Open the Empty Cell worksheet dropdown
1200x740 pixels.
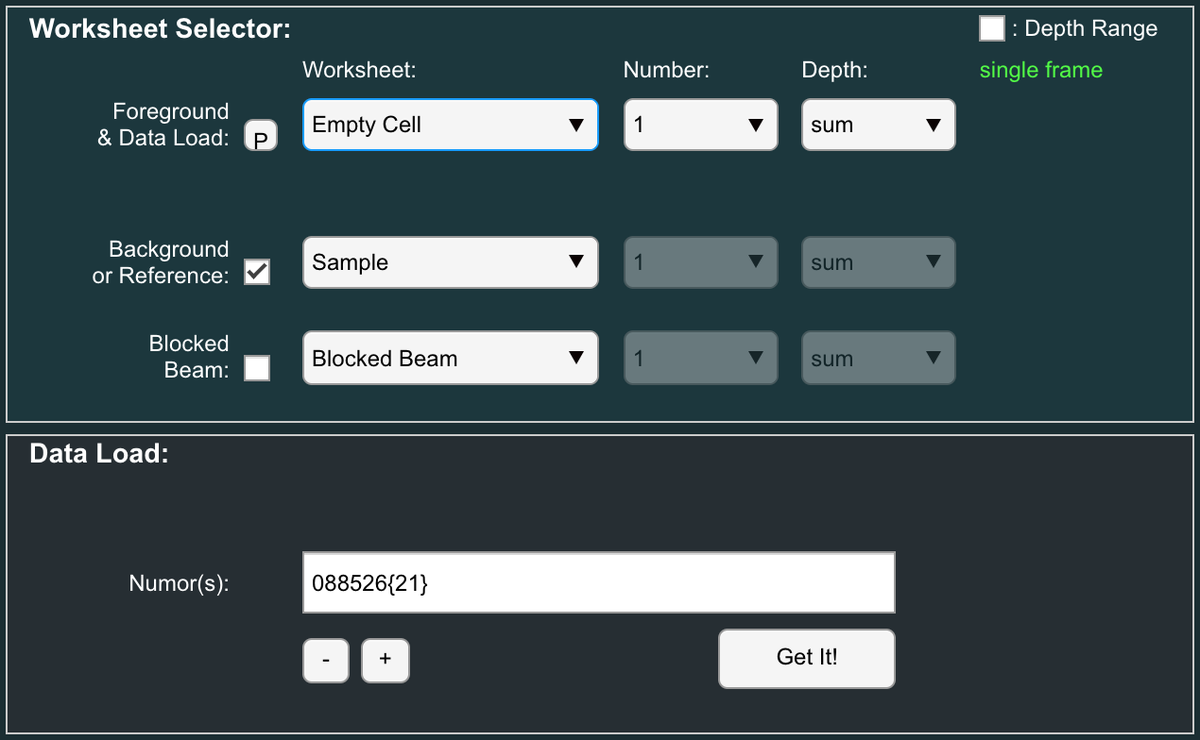[x=450, y=125]
